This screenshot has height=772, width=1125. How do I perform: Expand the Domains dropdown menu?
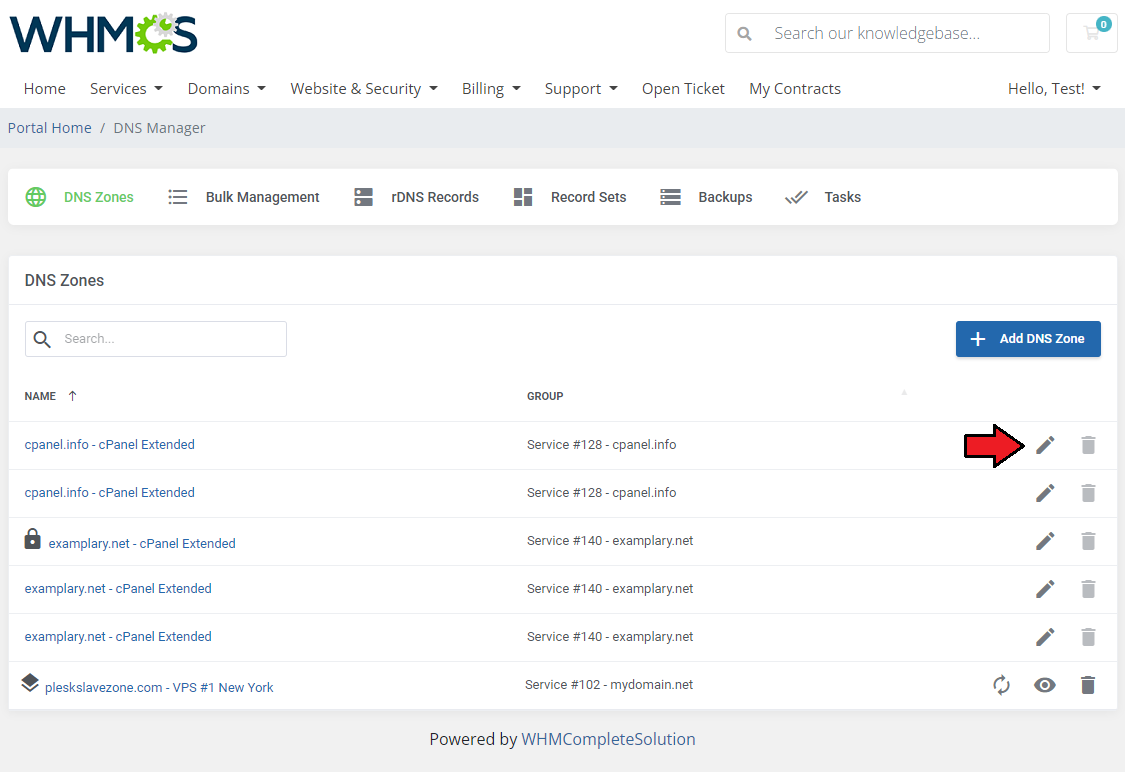[x=227, y=88]
